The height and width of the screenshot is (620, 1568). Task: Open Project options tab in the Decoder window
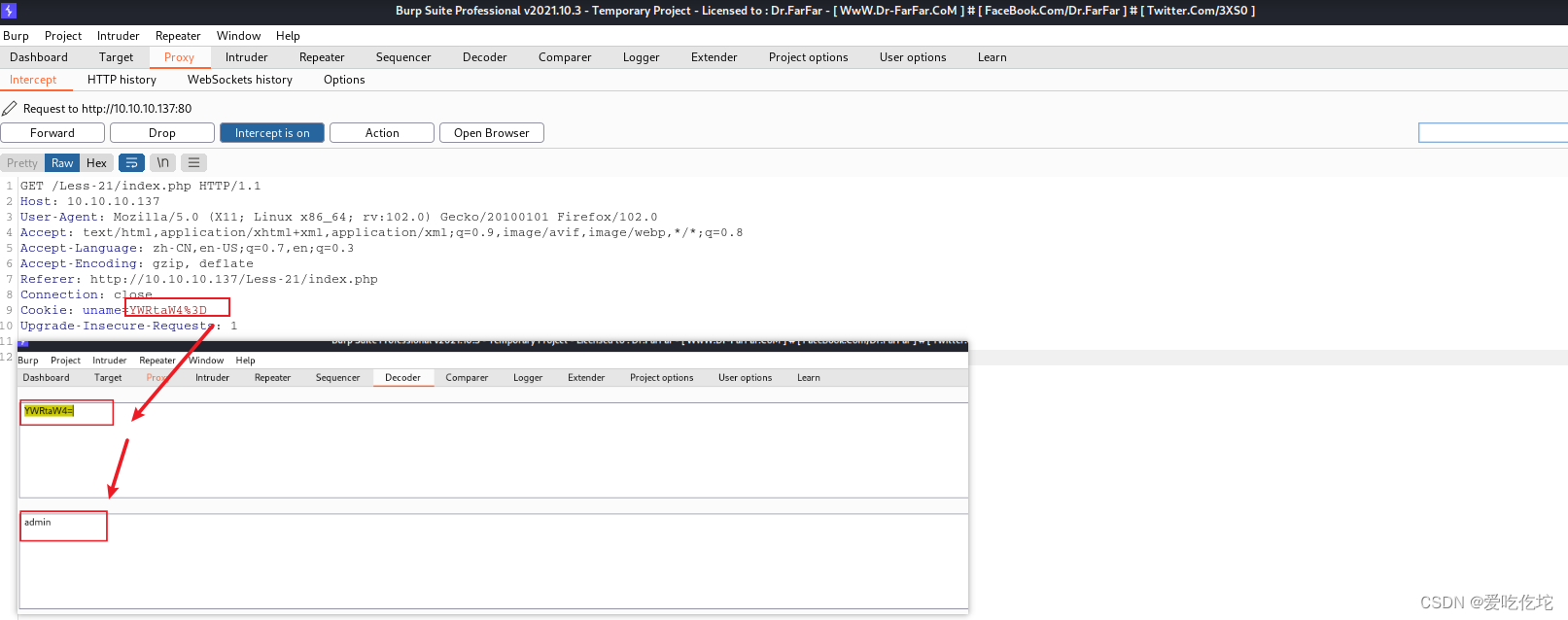click(x=661, y=378)
